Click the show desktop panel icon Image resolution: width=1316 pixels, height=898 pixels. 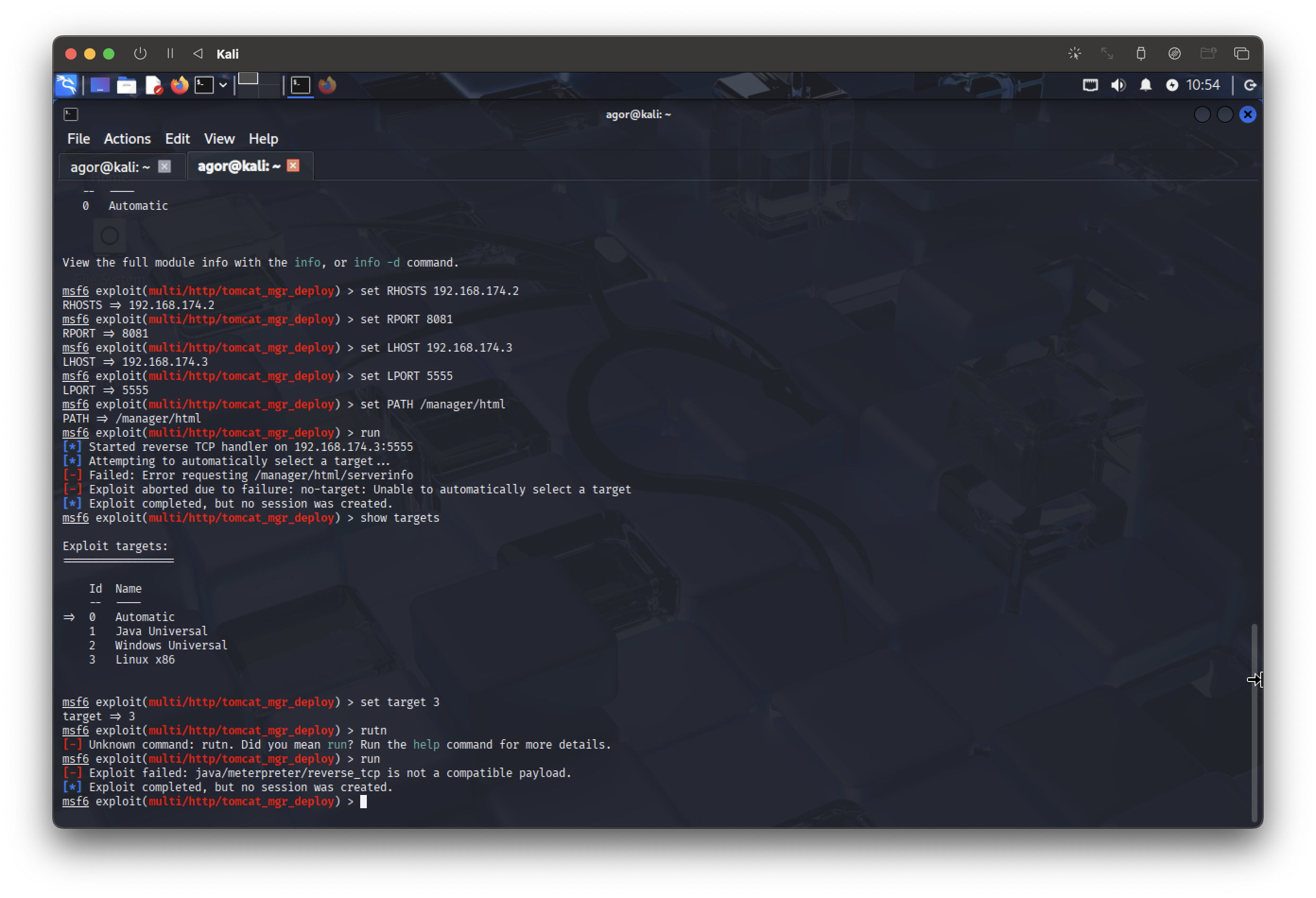coord(100,85)
